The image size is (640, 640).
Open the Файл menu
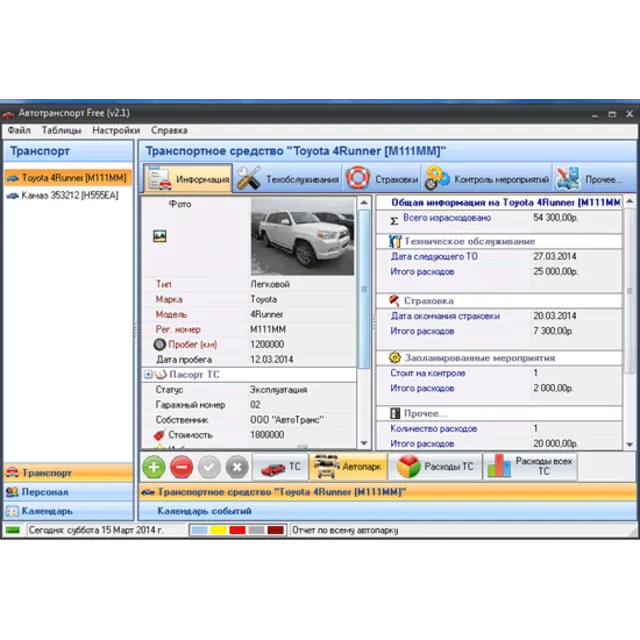click(x=19, y=130)
